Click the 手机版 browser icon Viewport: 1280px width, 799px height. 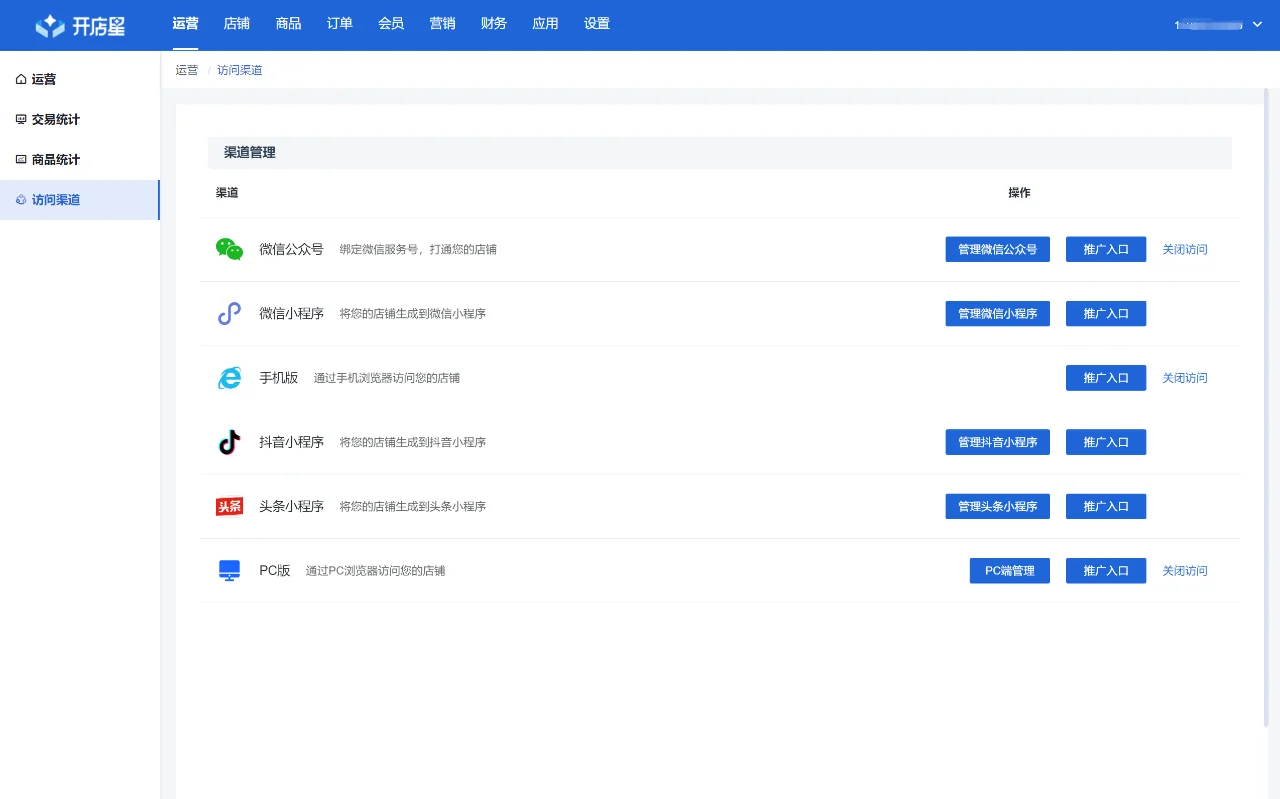[229, 378]
